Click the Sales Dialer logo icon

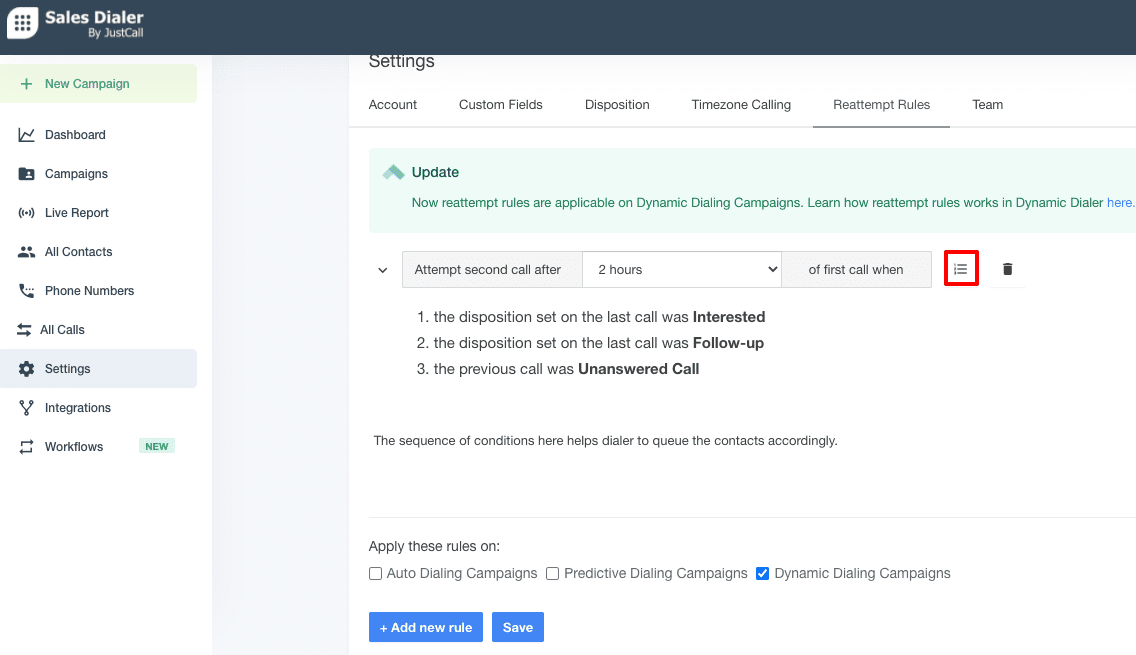point(22,23)
